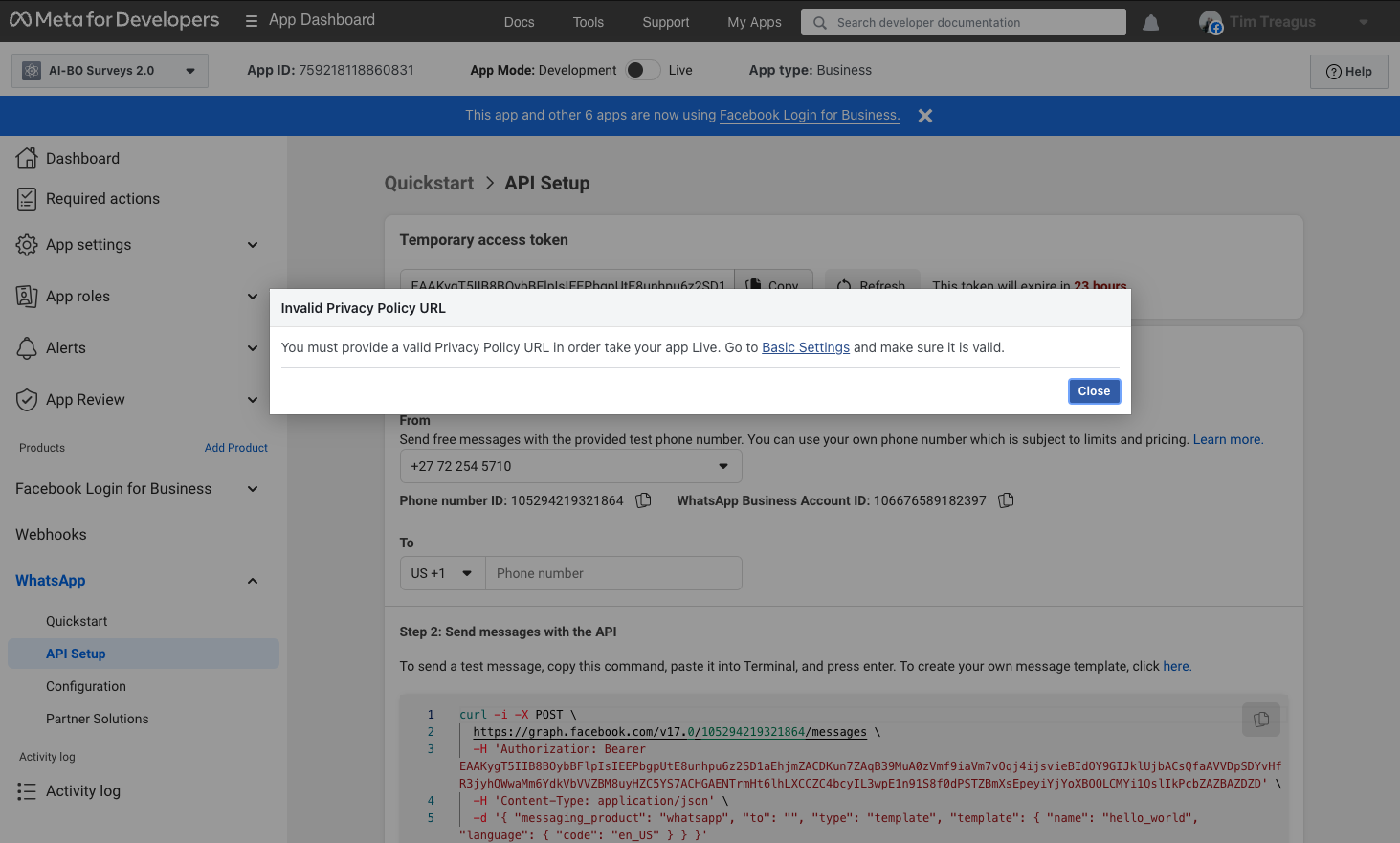Dismiss the blue Facebook Login banner
The width and height of the screenshot is (1400, 843).
click(x=925, y=116)
